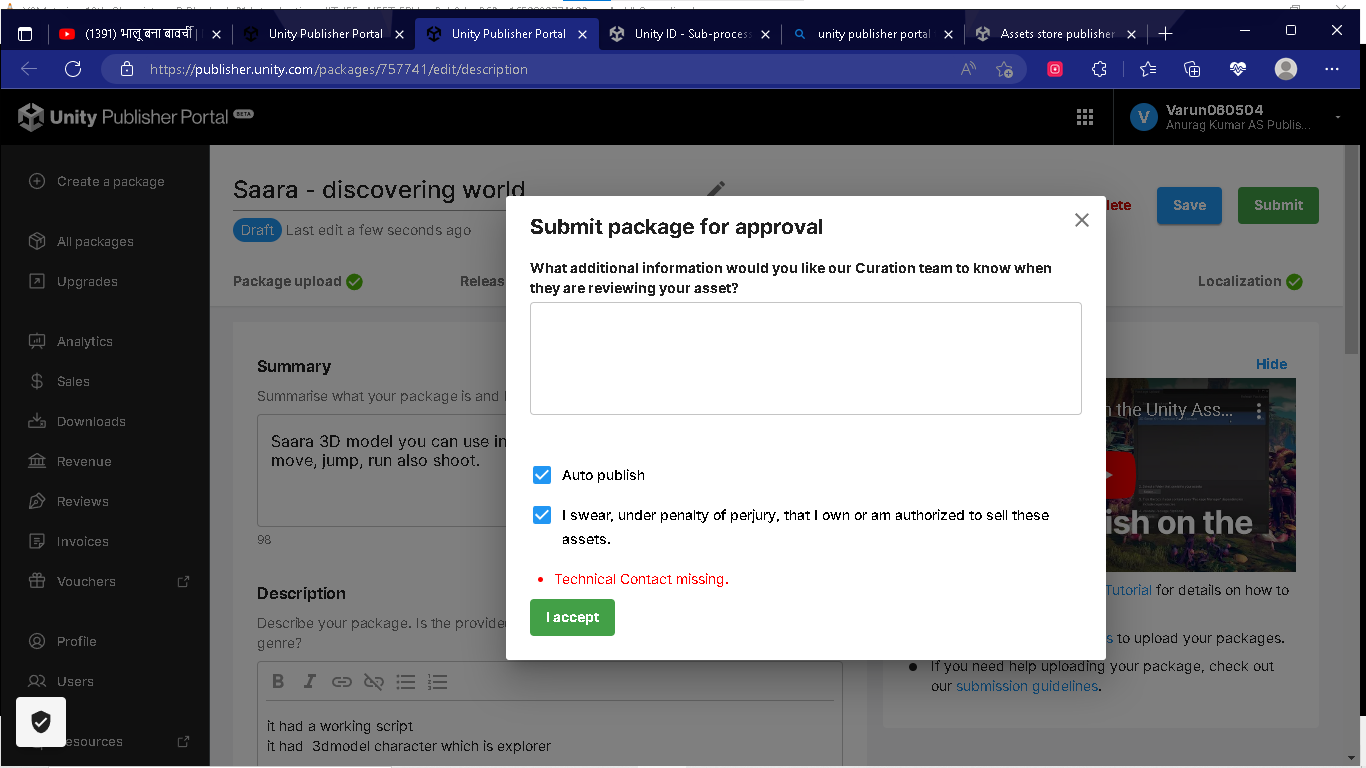Screen dimensions: 1366x768
Task: Switch to the Assets store publisher tab
Action: click(x=1053, y=32)
